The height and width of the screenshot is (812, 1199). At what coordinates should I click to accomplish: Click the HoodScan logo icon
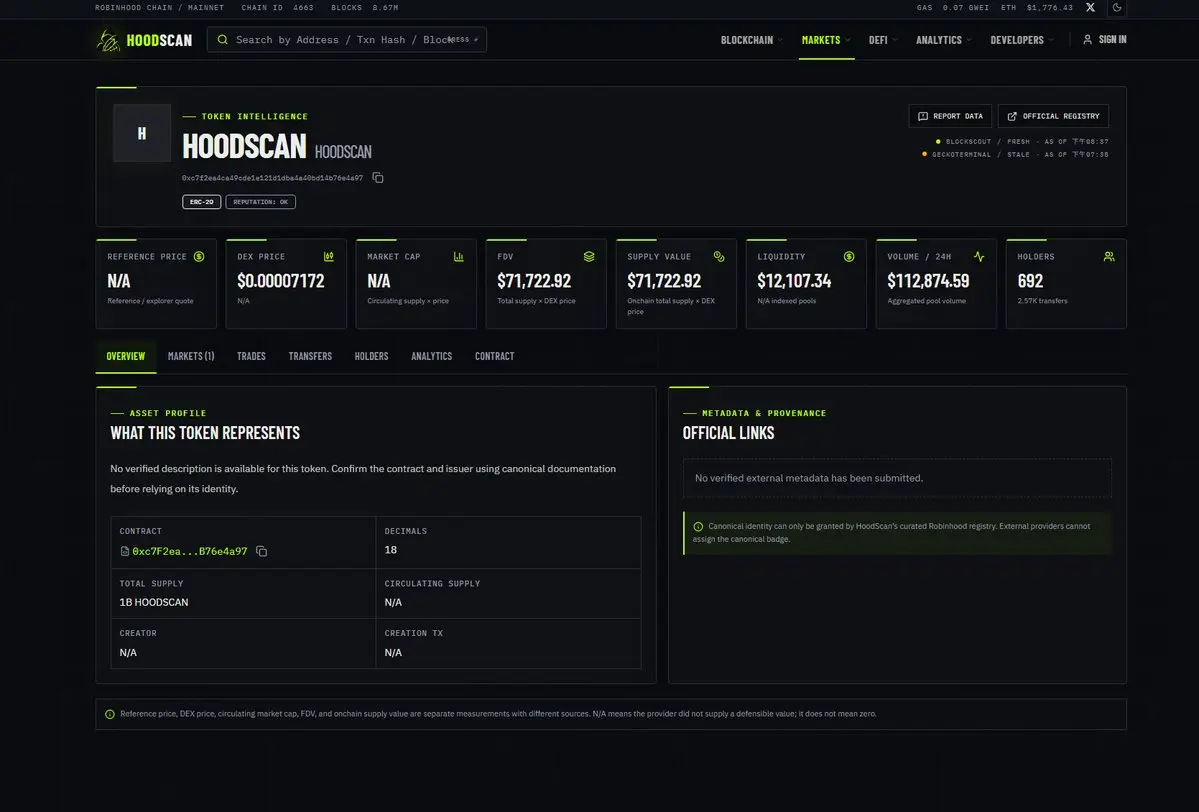coord(109,41)
